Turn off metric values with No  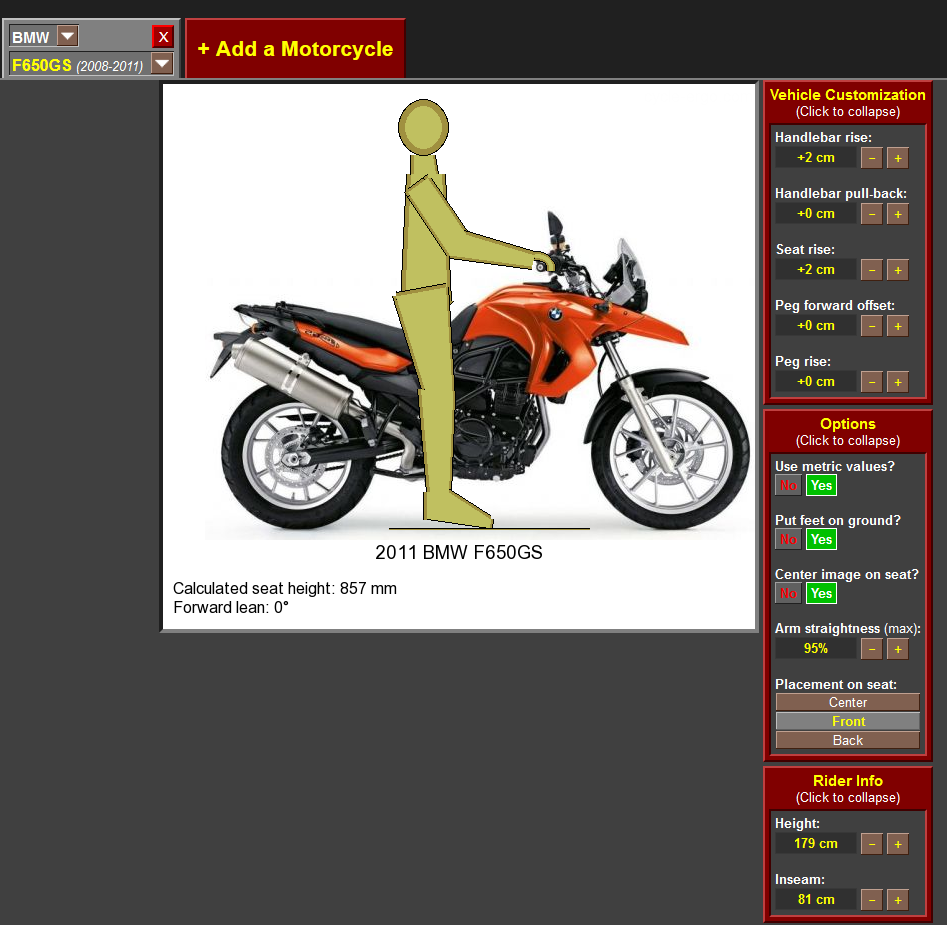coord(788,486)
